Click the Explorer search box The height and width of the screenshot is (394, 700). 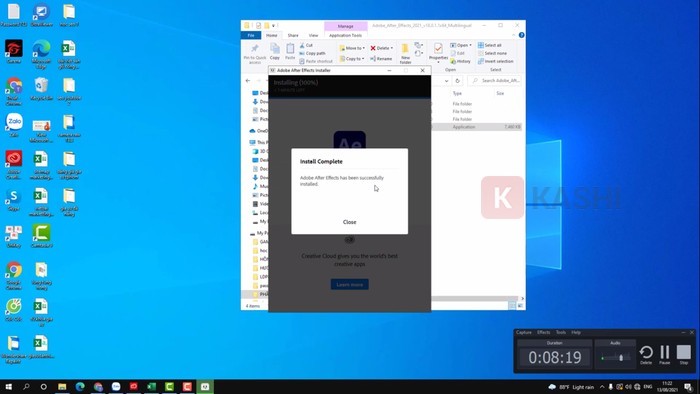point(495,80)
